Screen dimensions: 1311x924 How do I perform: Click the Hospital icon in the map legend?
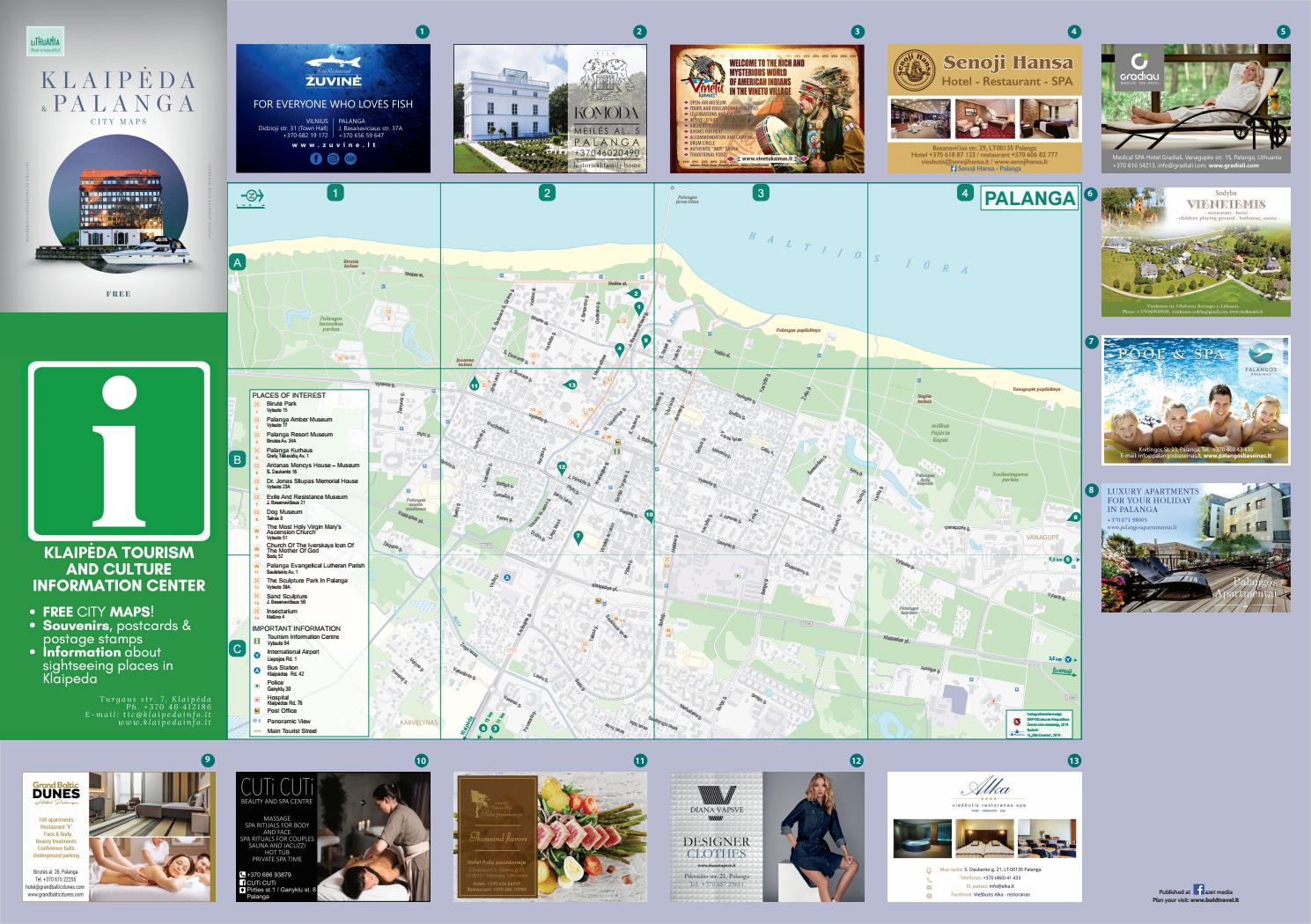point(257,700)
